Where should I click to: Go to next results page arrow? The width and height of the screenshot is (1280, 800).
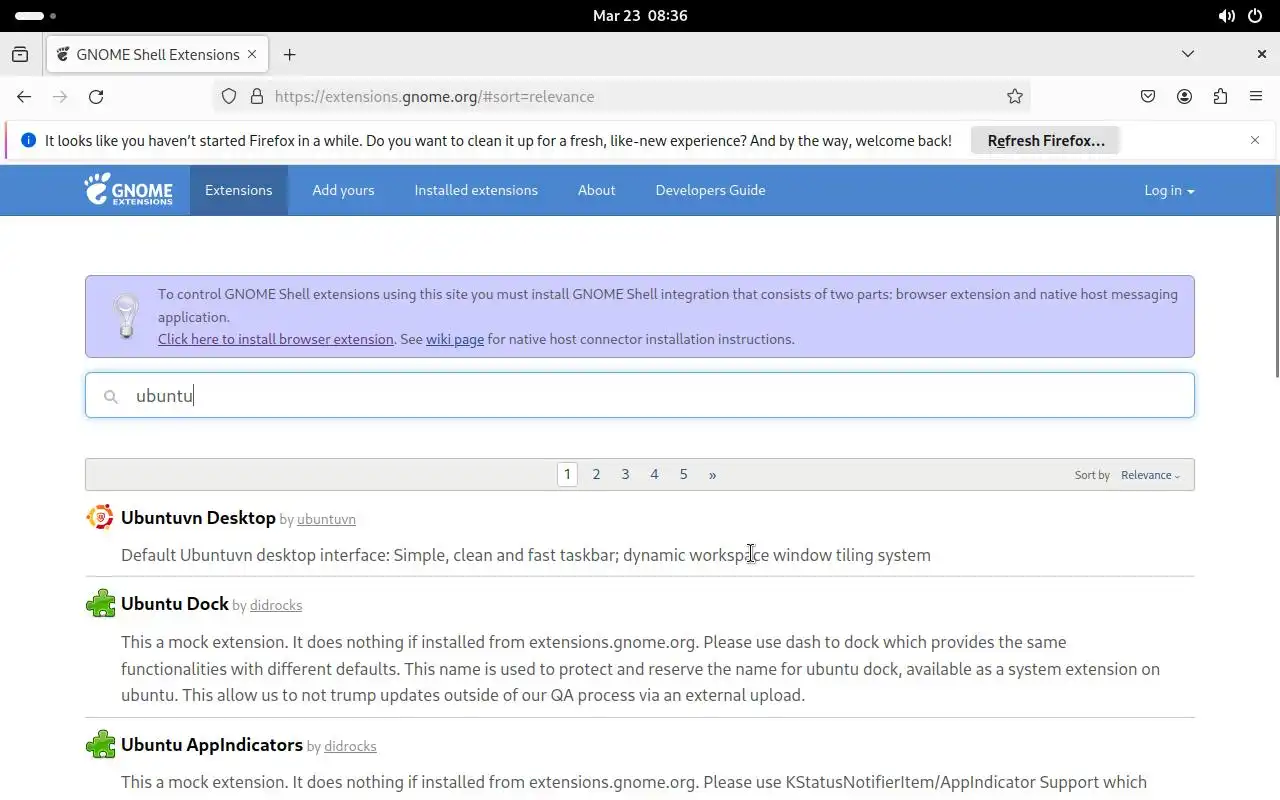point(712,474)
